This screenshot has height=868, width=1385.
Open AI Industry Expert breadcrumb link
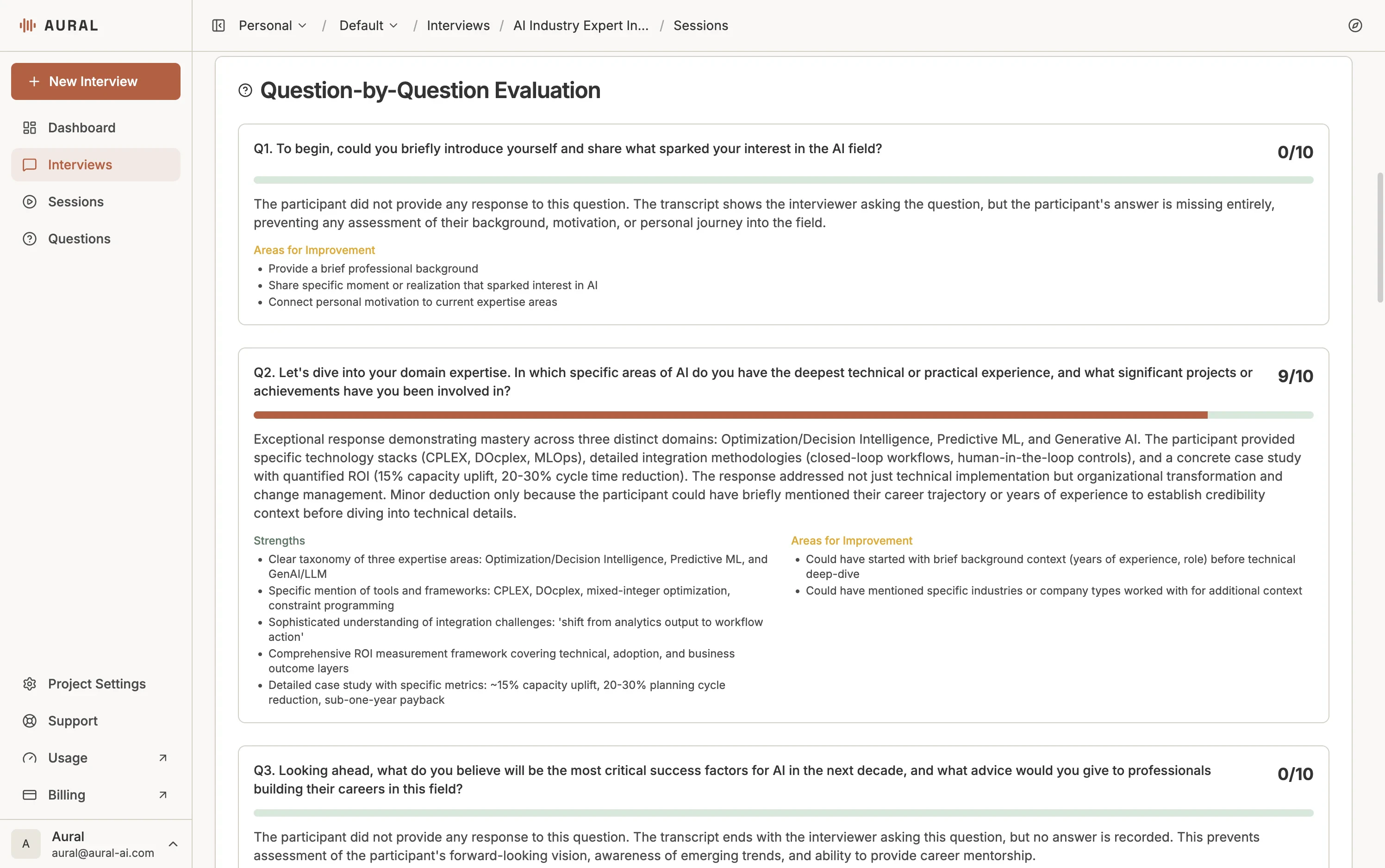pos(580,25)
